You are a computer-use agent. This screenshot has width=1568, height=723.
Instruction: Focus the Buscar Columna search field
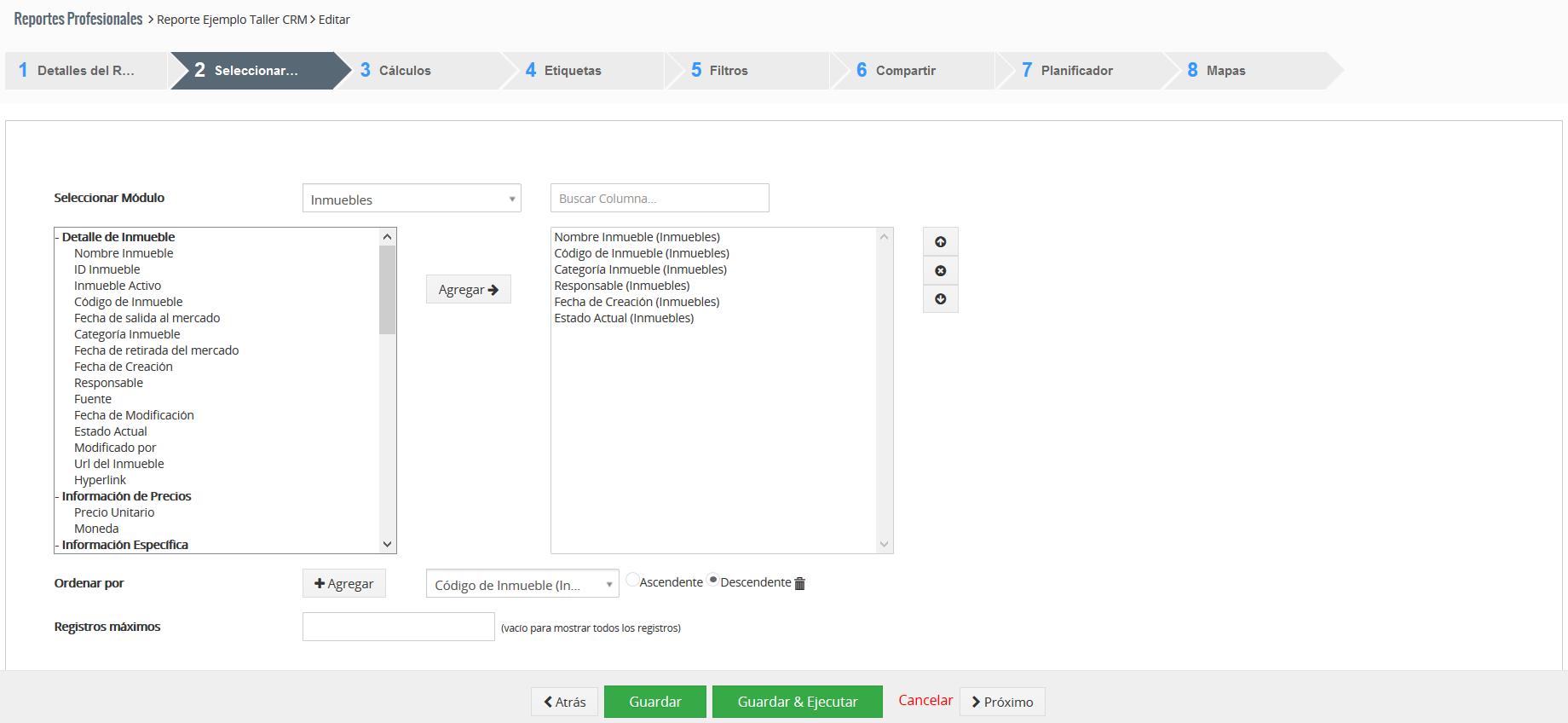click(660, 198)
